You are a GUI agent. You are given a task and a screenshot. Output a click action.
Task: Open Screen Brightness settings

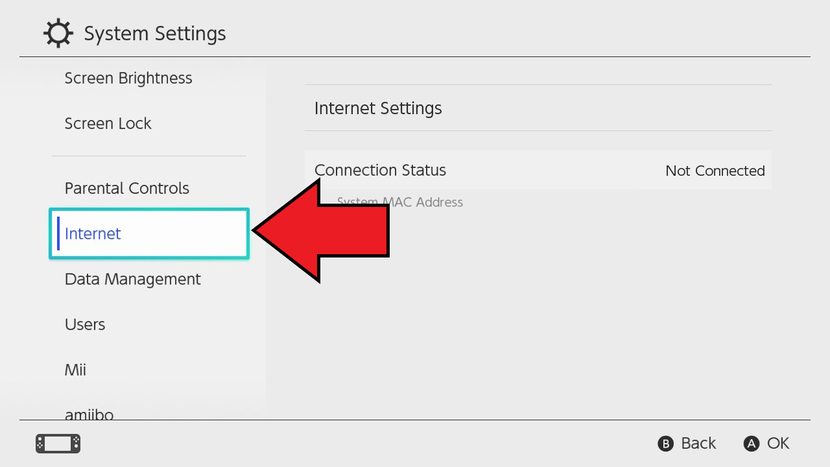(128, 78)
